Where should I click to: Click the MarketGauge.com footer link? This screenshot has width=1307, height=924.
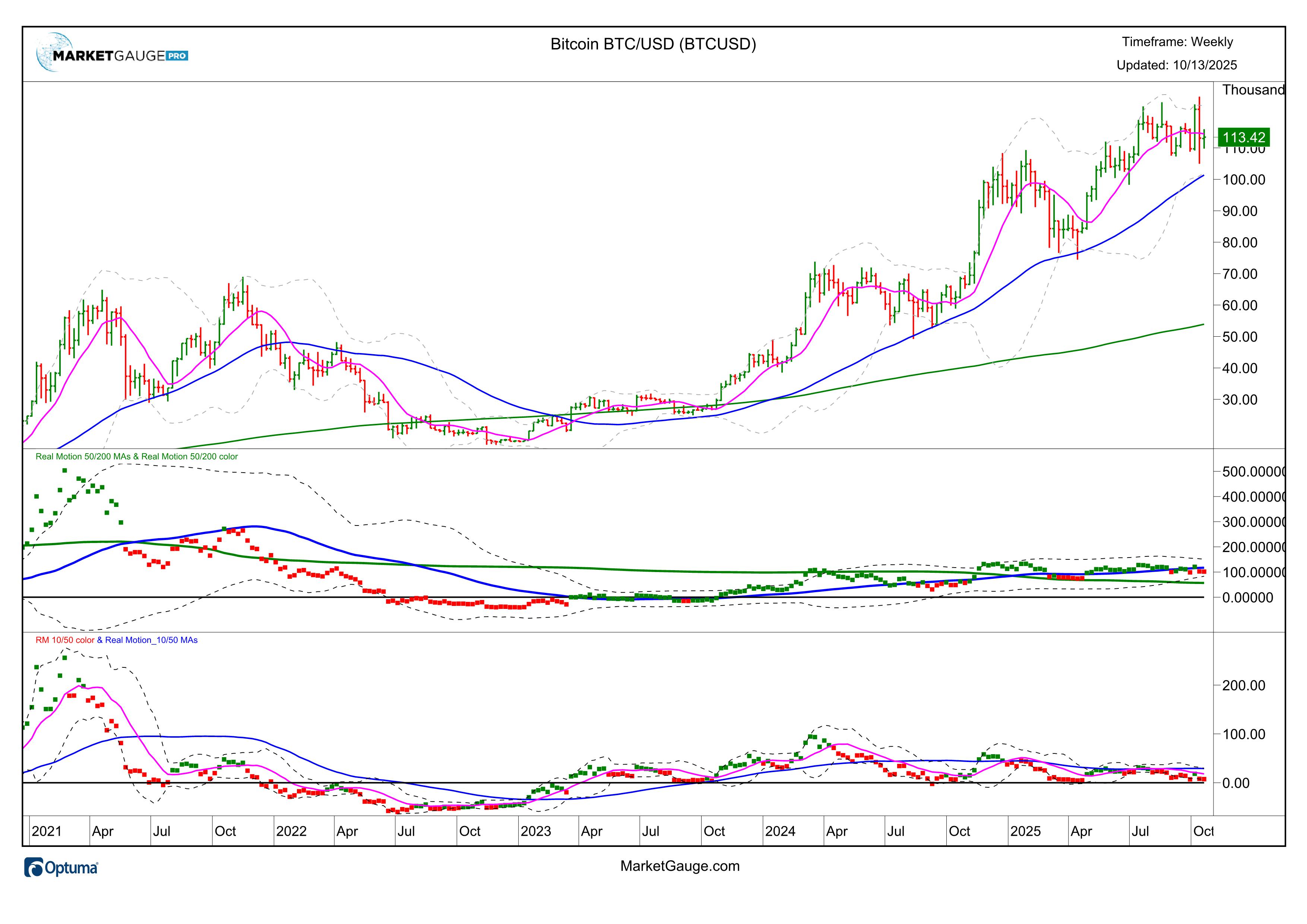(x=680, y=866)
